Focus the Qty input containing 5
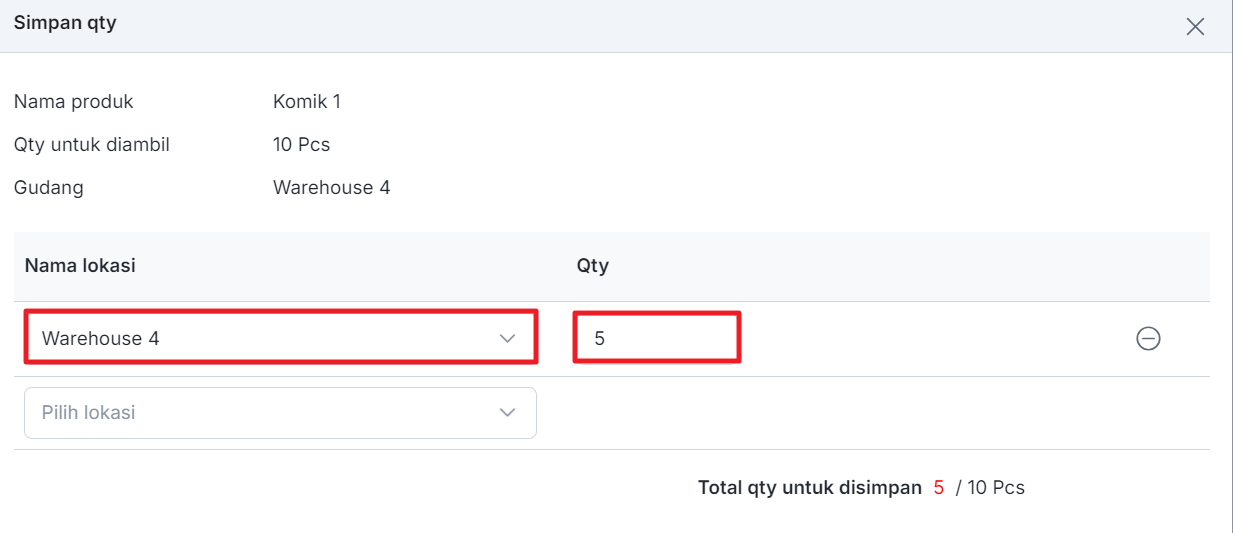This screenshot has height=533, width=1233. click(x=657, y=338)
